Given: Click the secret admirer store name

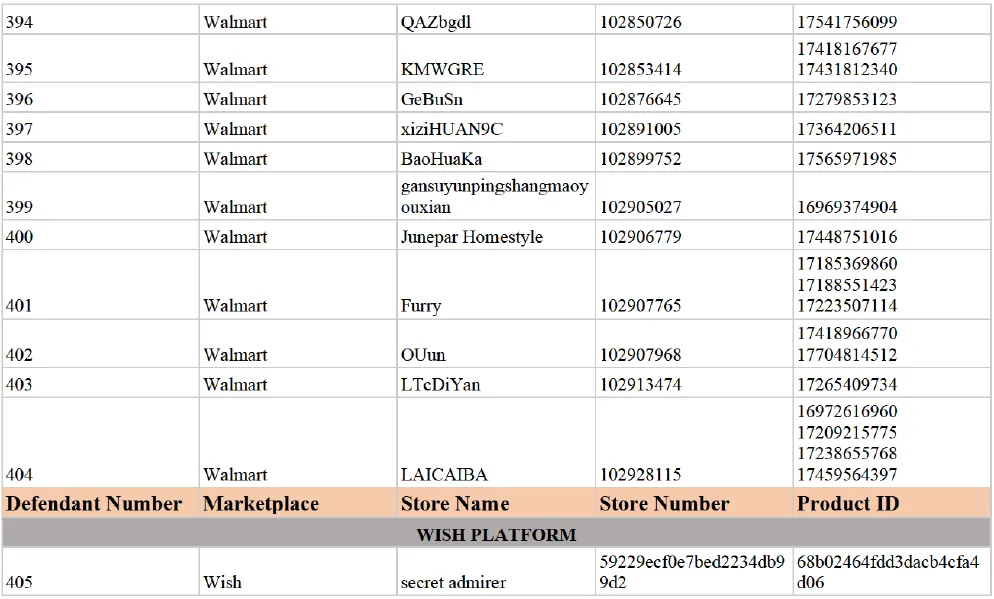Looking at the screenshot, I should (453, 582).
